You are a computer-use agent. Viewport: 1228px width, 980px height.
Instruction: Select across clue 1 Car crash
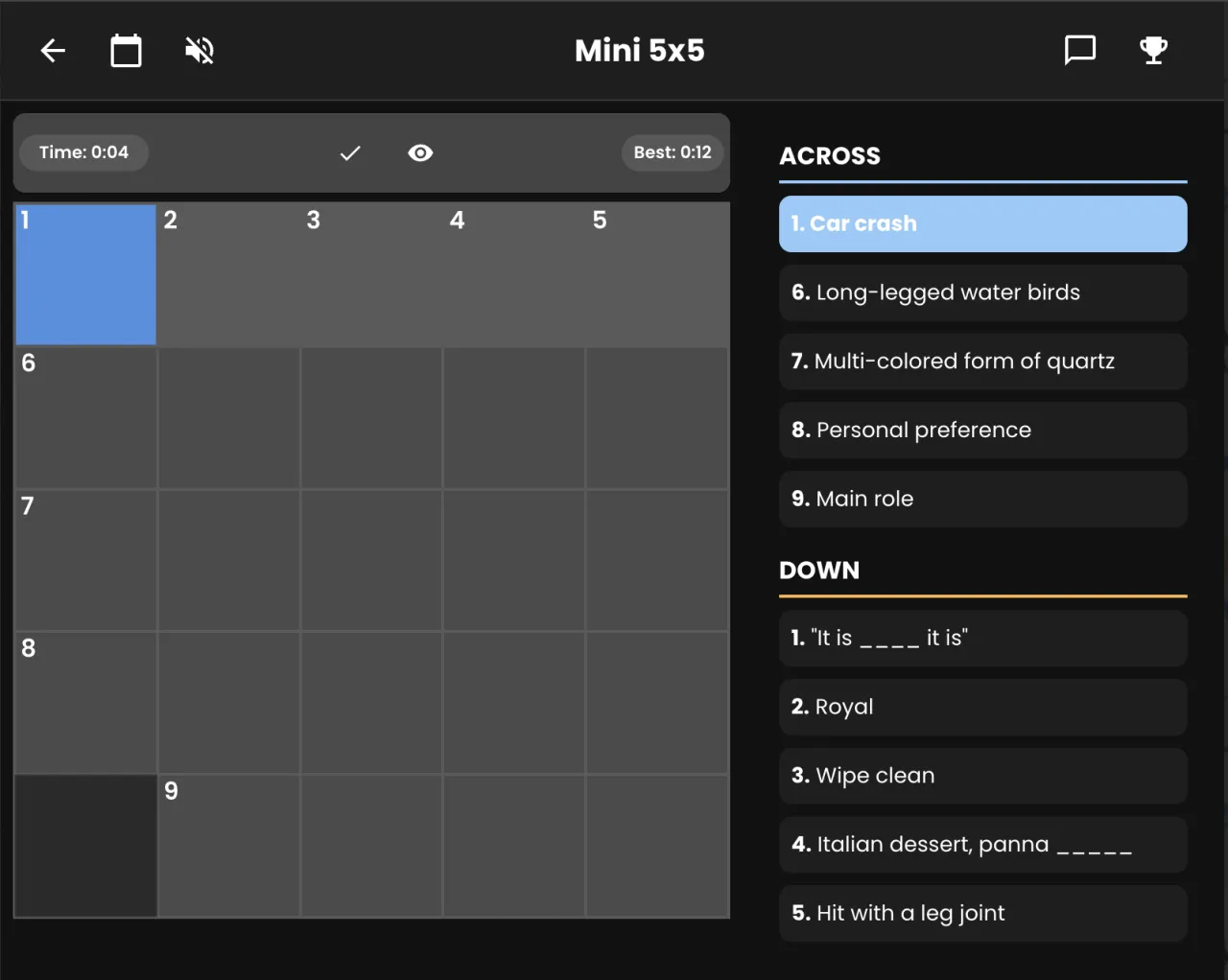coord(982,224)
